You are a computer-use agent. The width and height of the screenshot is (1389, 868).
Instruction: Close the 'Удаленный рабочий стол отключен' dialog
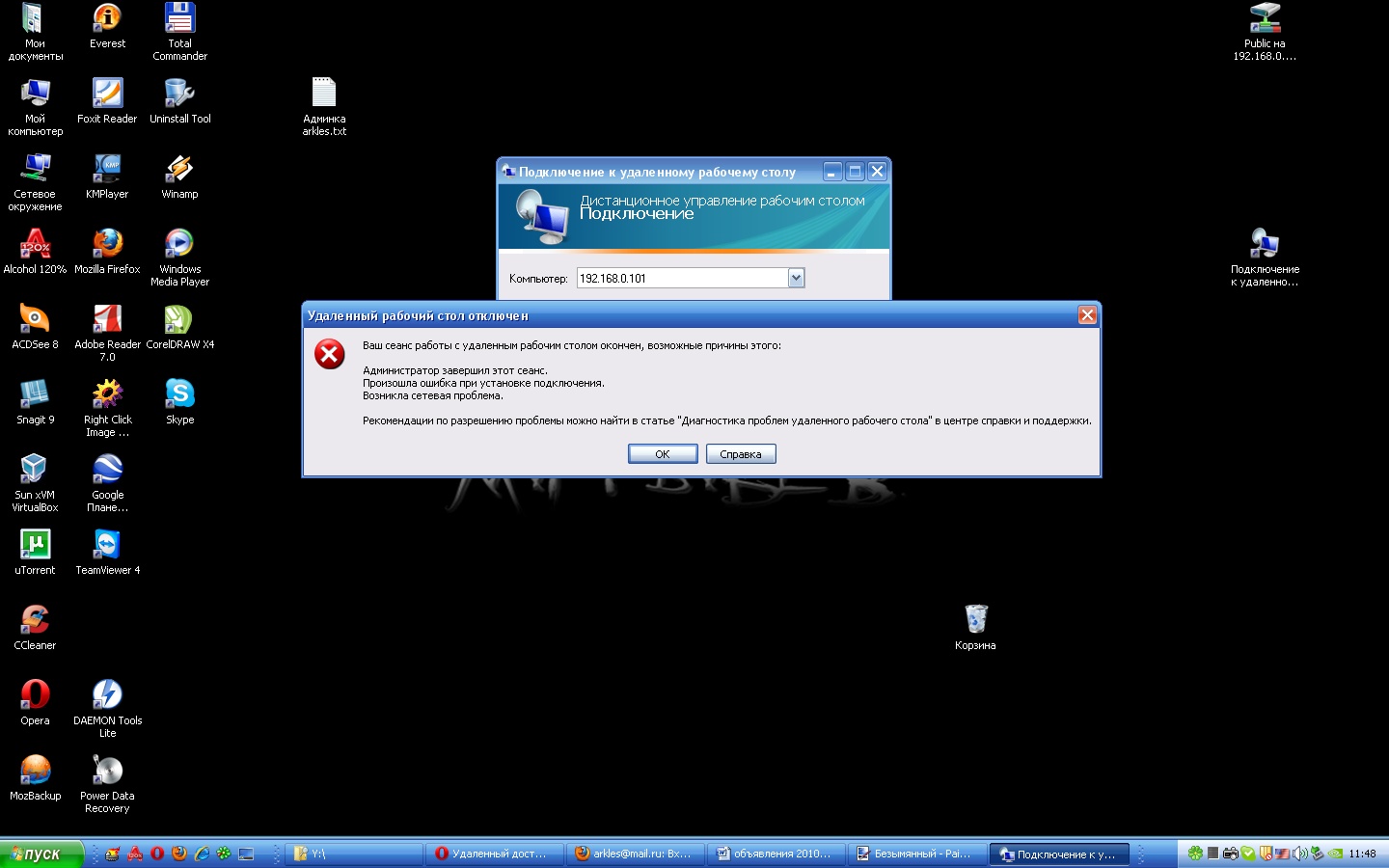1087,315
